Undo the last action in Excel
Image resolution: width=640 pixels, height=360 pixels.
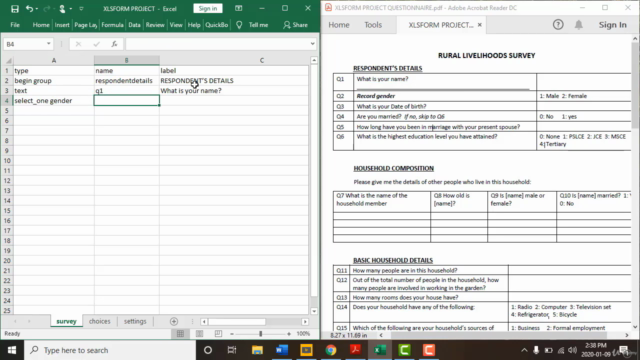tap(29, 9)
